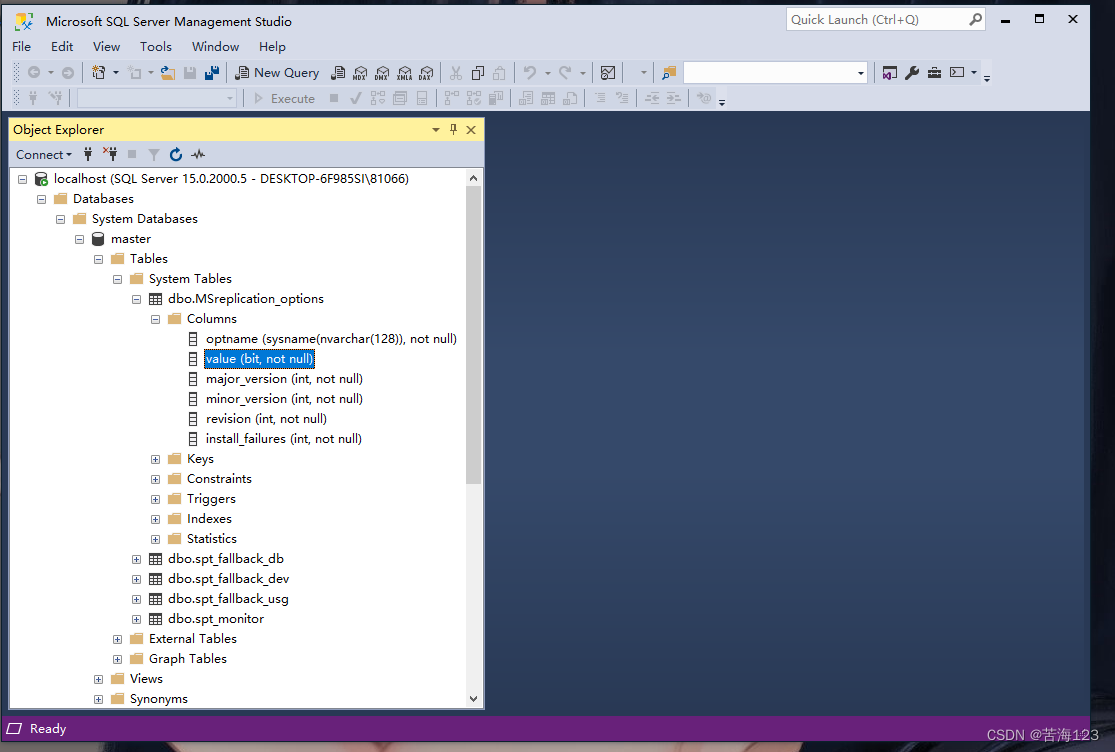Pin the Object Explorer panel
Image resolution: width=1115 pixels, height=752 pixels.
point(453,129)
